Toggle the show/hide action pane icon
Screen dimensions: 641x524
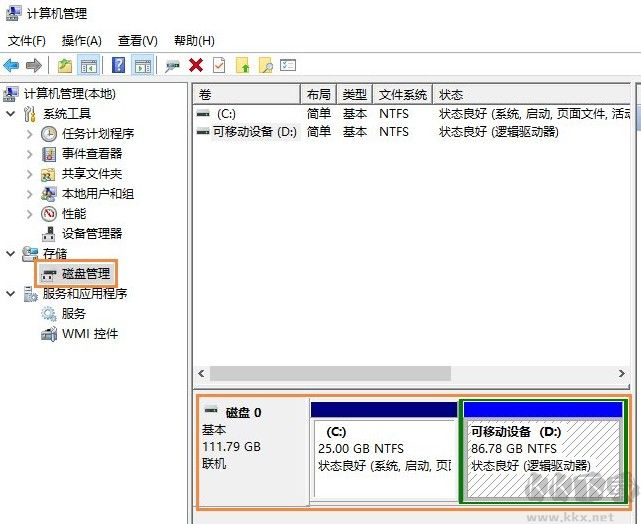pyautogui.click(x=142, y=65)
